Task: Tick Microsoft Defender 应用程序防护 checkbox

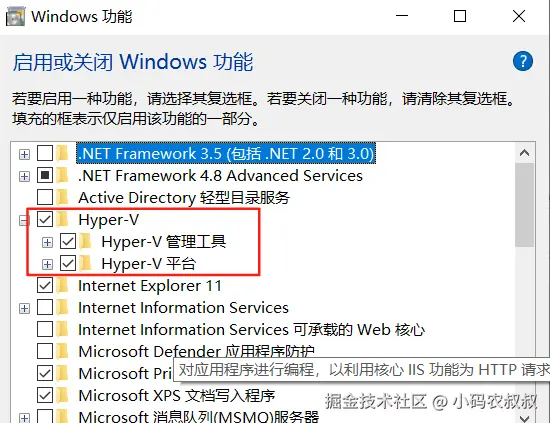Action: (45, 351)
